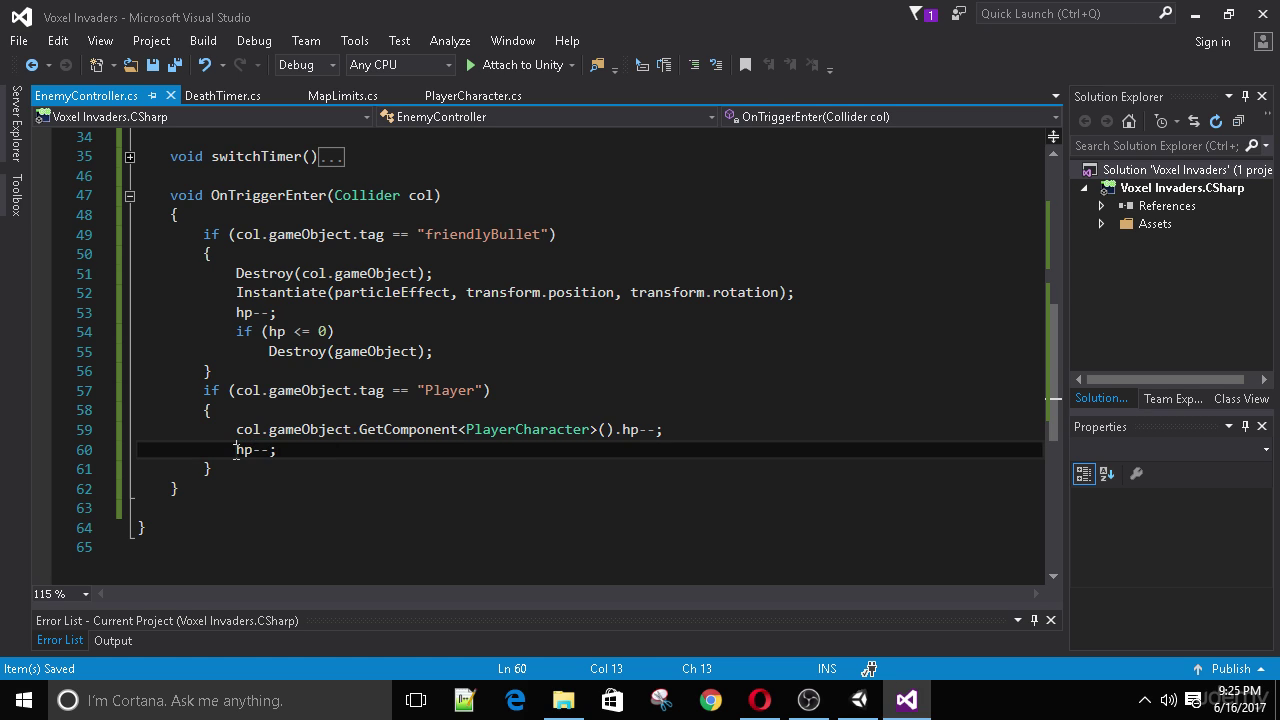Expand the Assets folder node

pyautogui.click(x=1101, y=224)
